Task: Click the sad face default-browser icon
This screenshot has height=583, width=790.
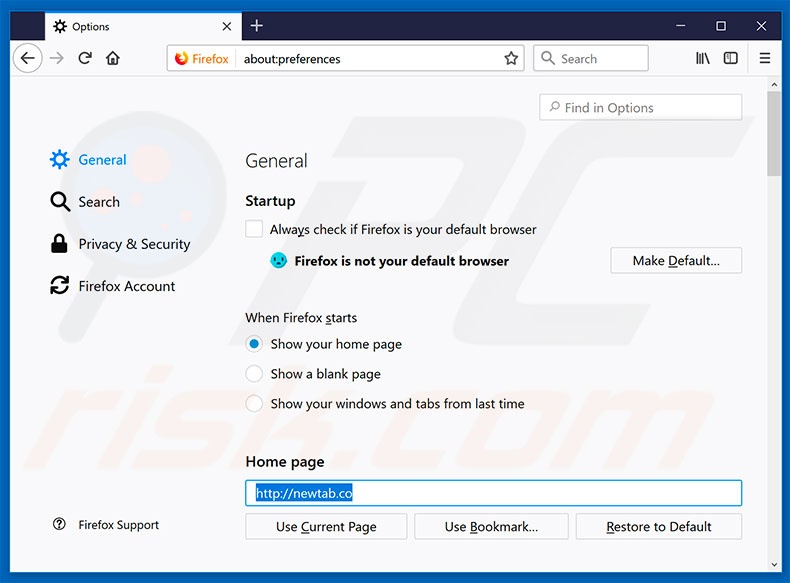Action: pyautogui.click(x=279, y=261)
